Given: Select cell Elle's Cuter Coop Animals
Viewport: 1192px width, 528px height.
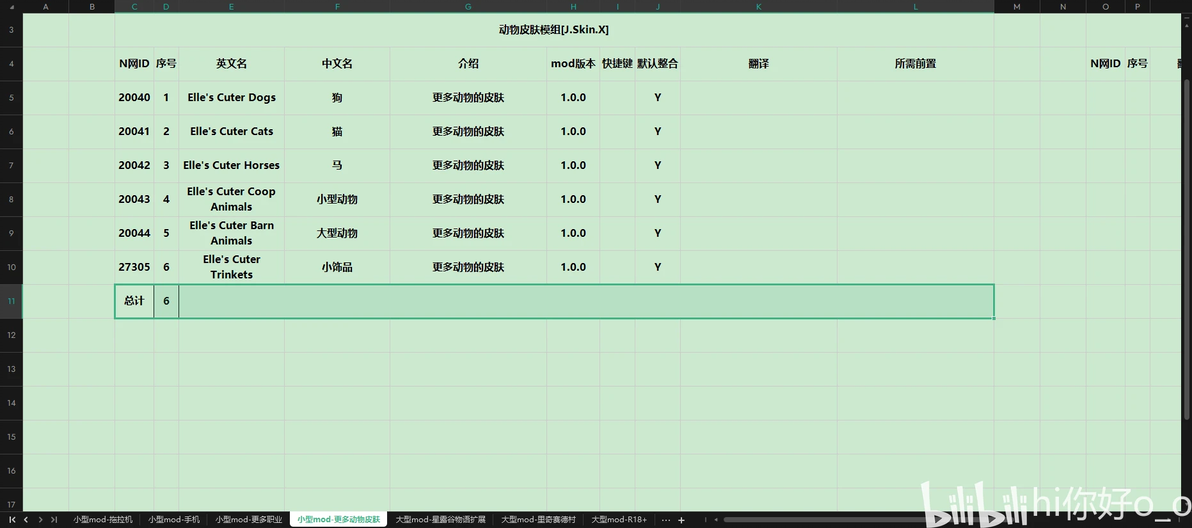Looking at the screenshot, I should click(232, 199).
